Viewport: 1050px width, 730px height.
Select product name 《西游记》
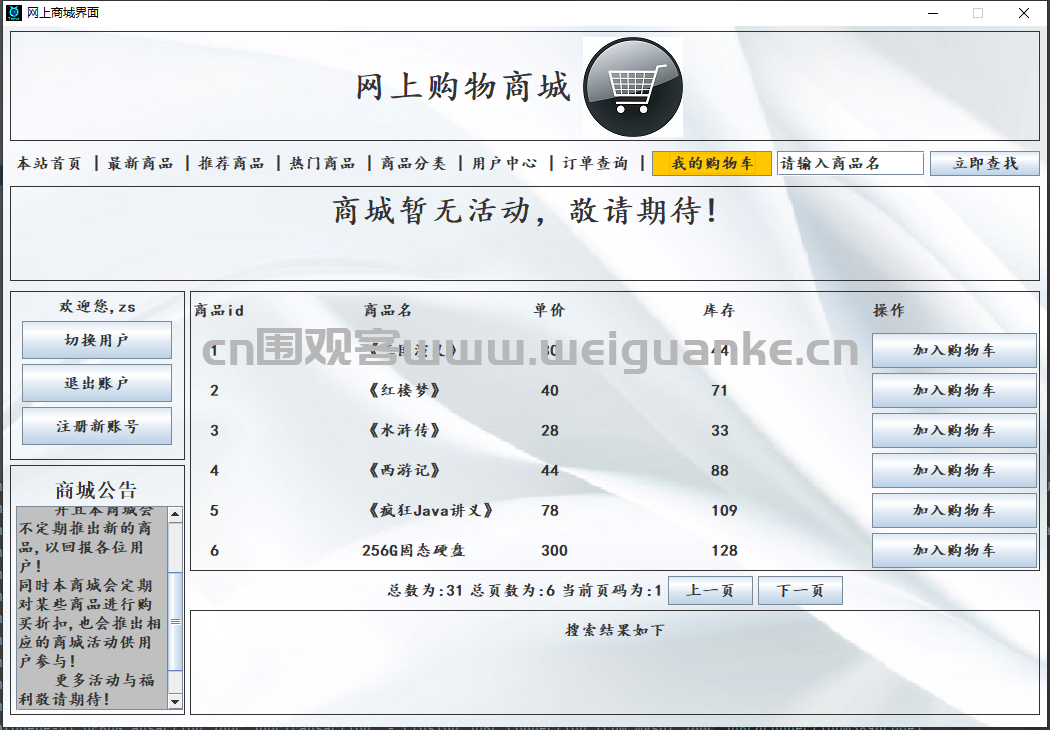click(404, 471)
